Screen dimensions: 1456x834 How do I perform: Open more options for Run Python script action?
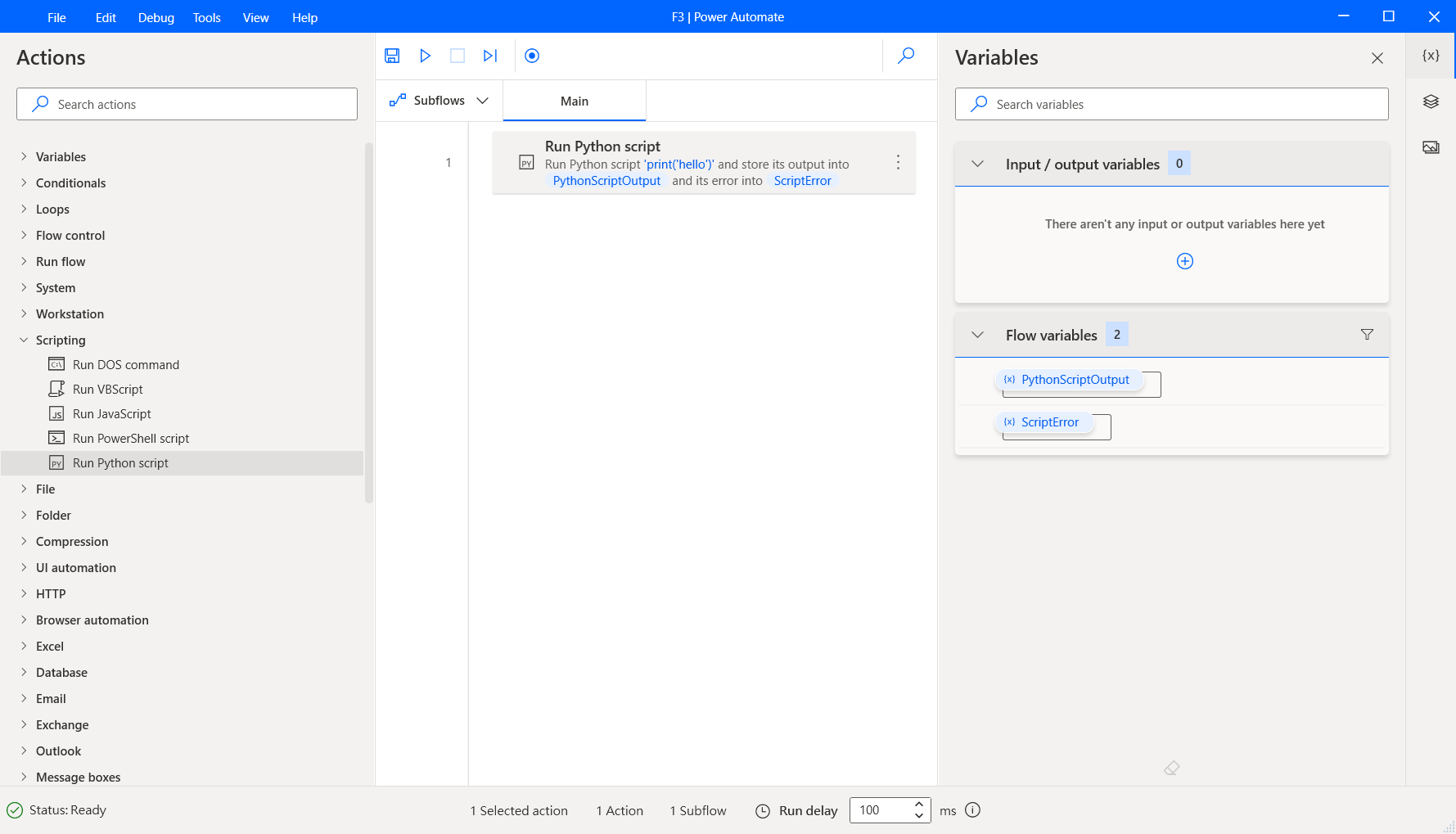point(898,163)
